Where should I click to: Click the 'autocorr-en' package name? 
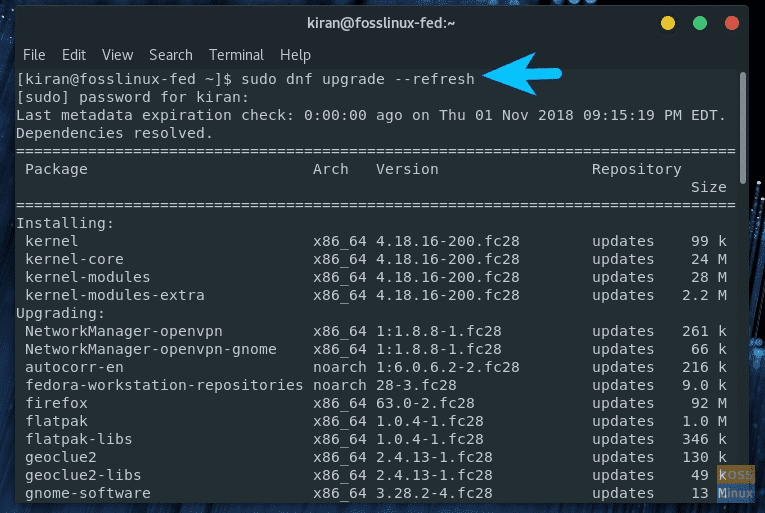pyautogui.click(x=74, y=368)
